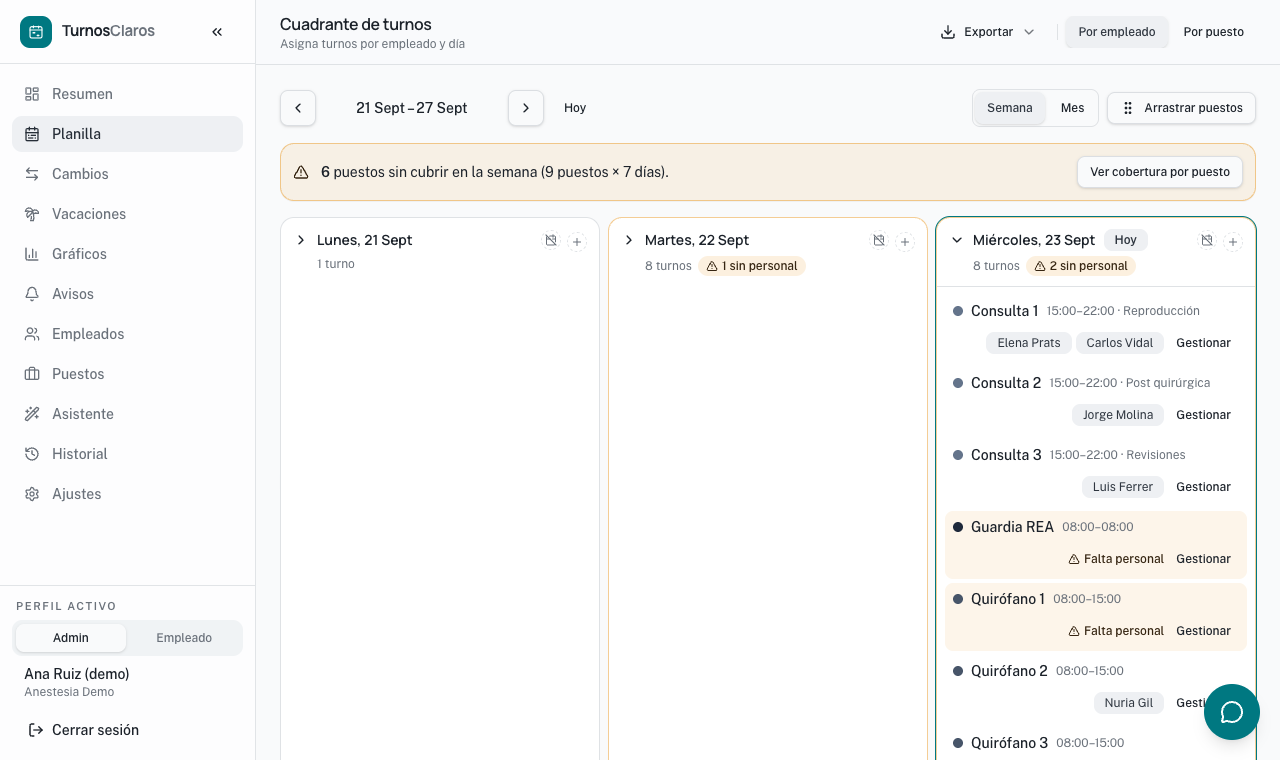Click the plus icon on Miércoles, 23 Sept

coord(1233,241)
